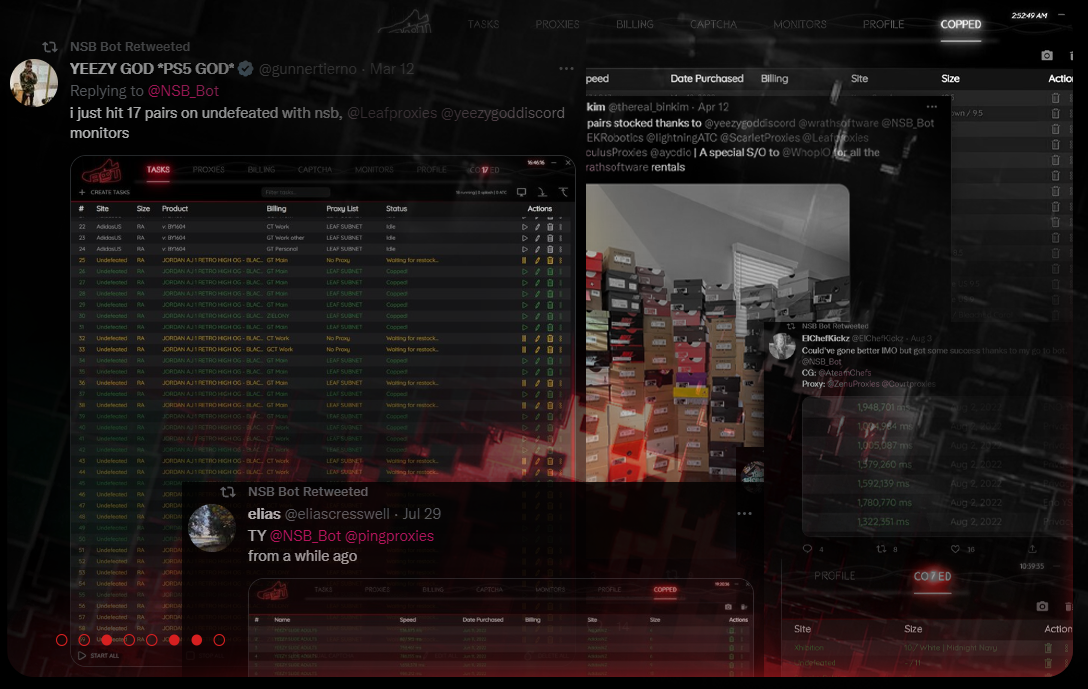The image size is (1088, 689).
Task: Like ElChefKickz's tweet with the heart icon
Action: pyautogui.click(x=956, y=549)
